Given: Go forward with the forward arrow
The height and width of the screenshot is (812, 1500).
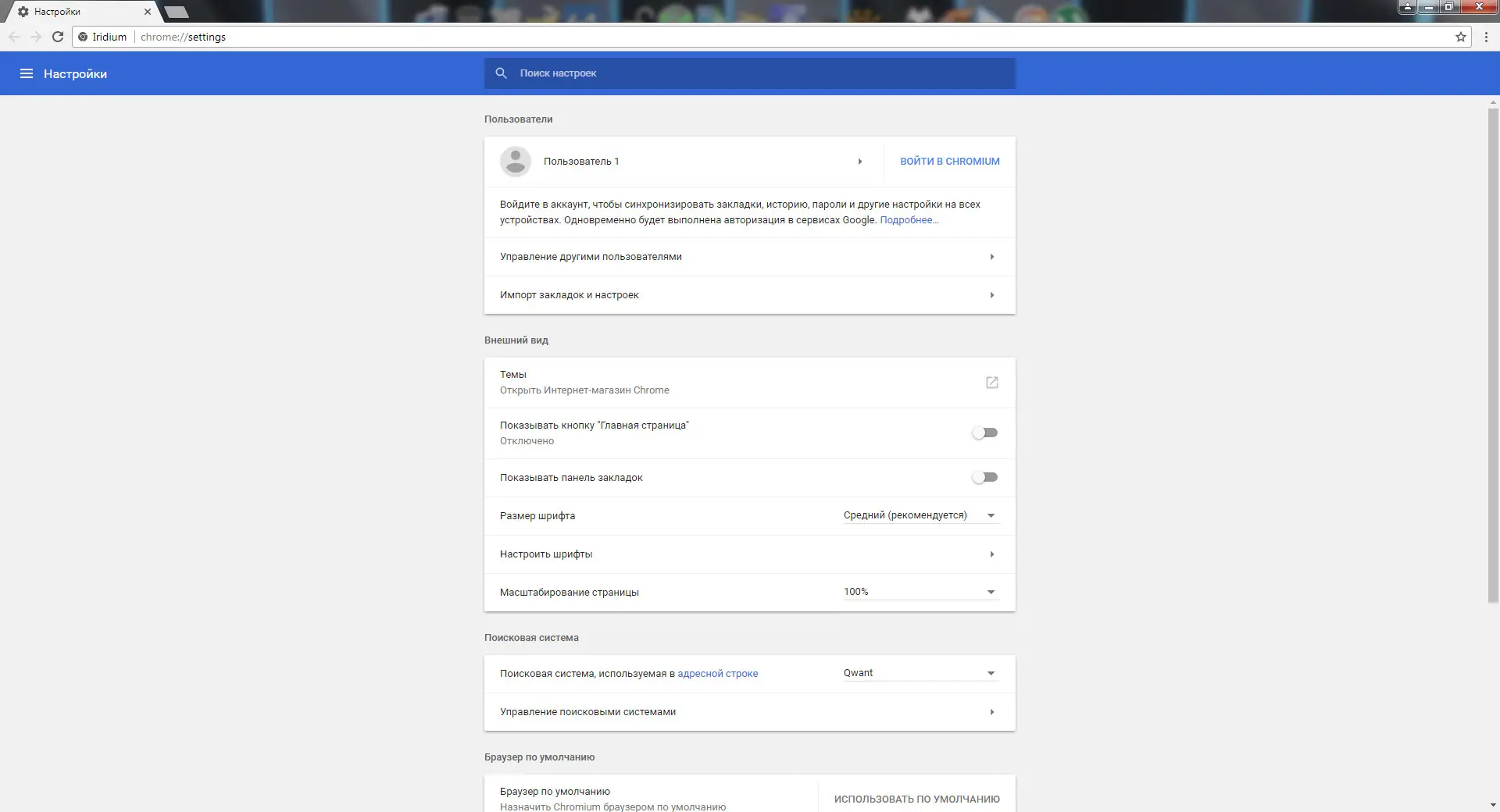Looking at the screenshot, I should coord(35,37).
